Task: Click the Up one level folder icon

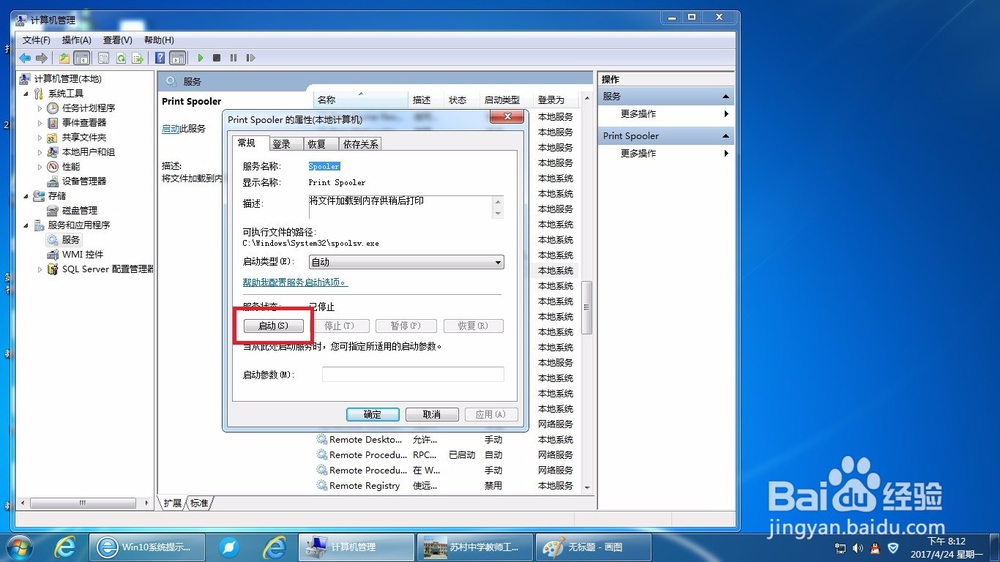Action: tap(64, 58)
